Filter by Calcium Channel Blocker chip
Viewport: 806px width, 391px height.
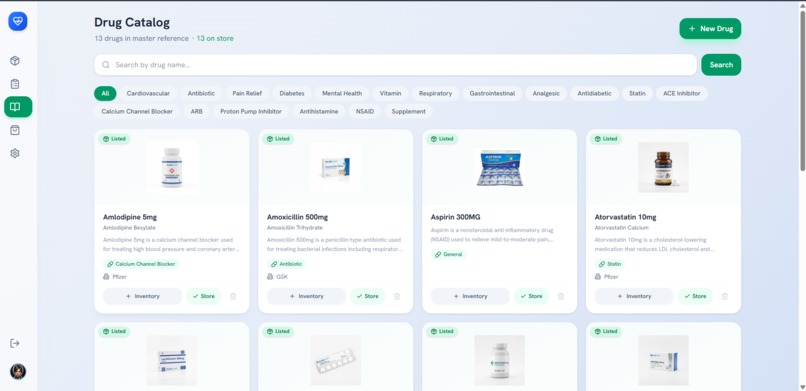tap(137, 111)
